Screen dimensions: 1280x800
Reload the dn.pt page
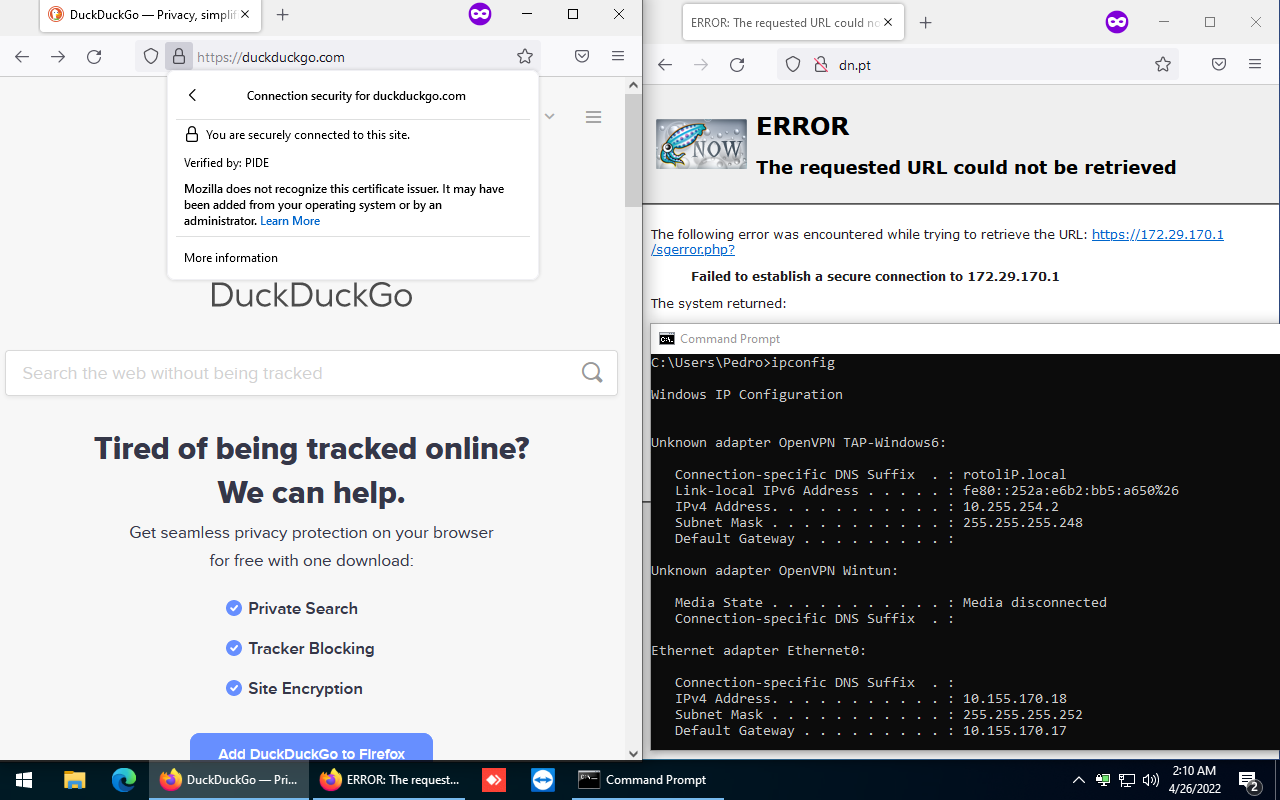click(737, 64)
